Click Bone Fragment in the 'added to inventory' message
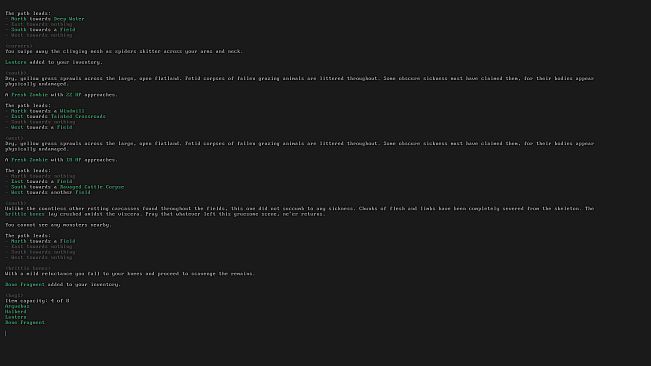Viewport: 651px width, 366px height. (24, 284)
